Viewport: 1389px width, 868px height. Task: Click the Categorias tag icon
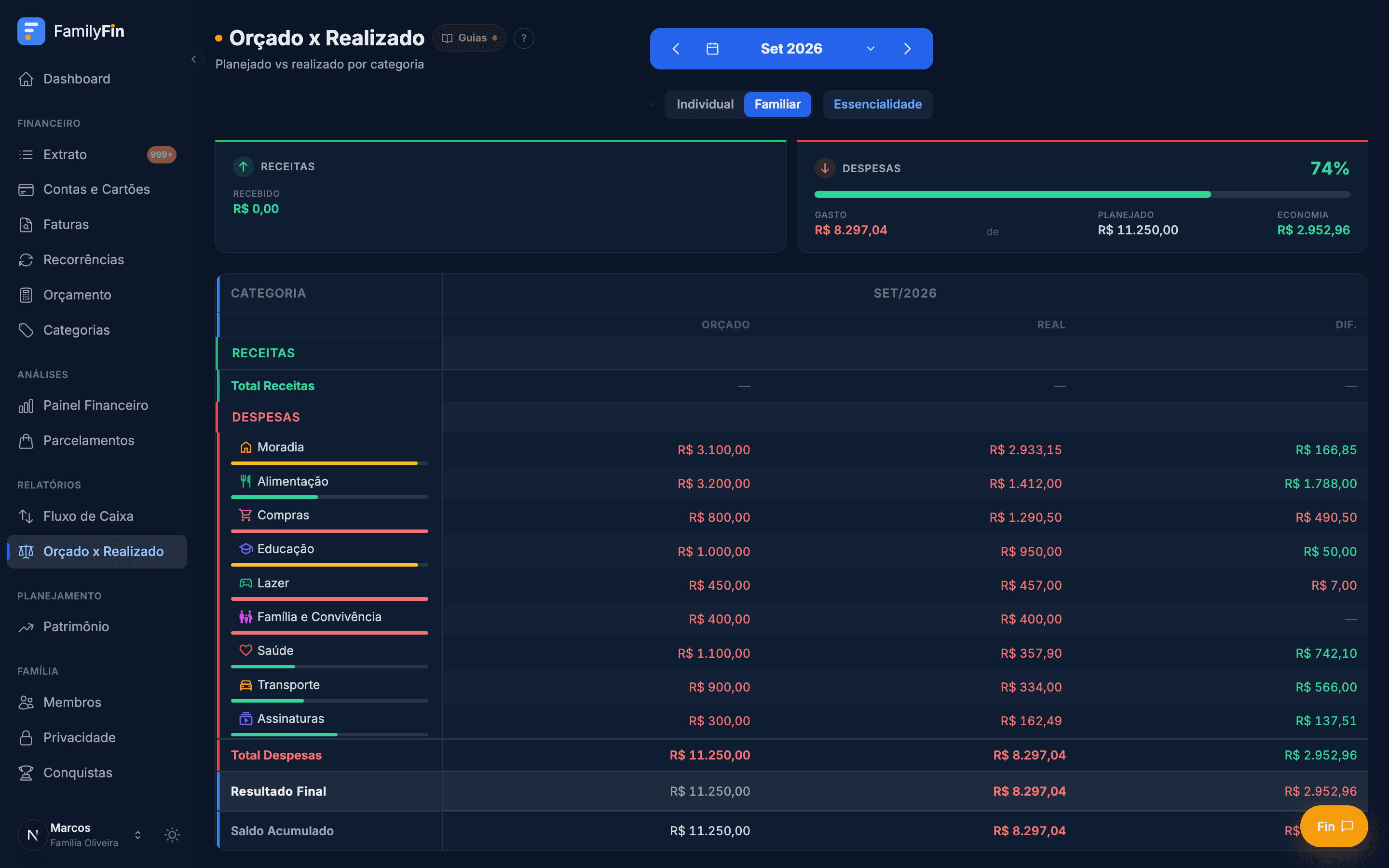coord(26,330)
